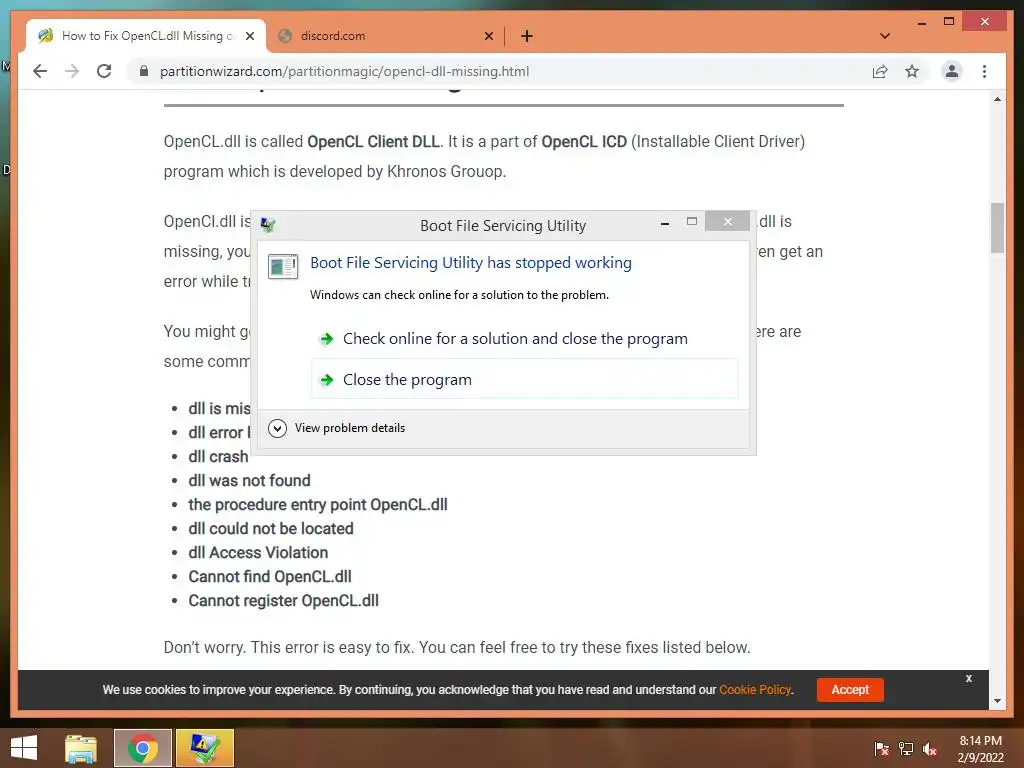The height and width of the screenshot is (768, 1024).
Task: Select the How to Fix OpenCL.dll Missing tab
Action: pos(146,36)
